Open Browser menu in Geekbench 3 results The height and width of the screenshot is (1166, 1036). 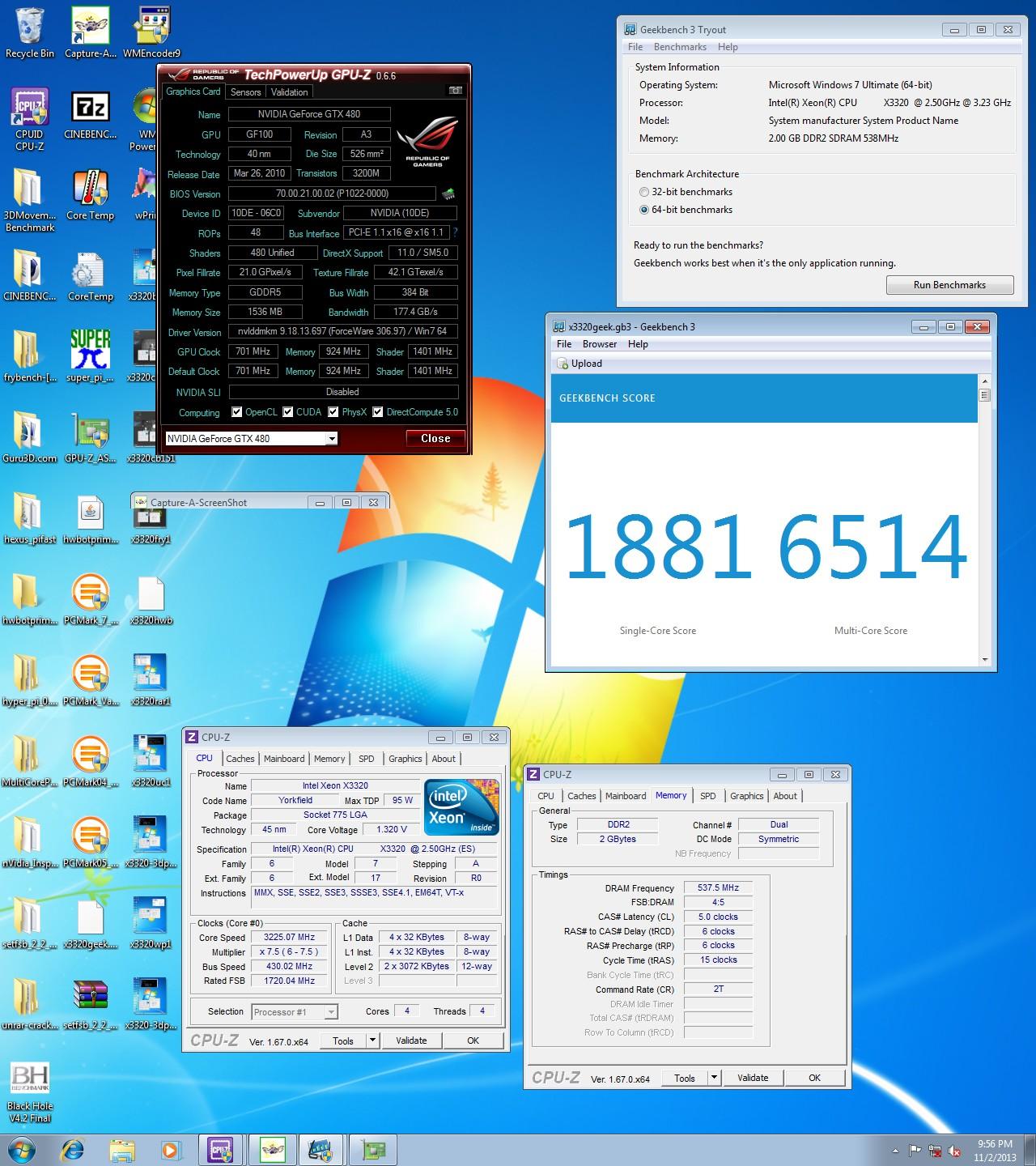tap(600, 344)
